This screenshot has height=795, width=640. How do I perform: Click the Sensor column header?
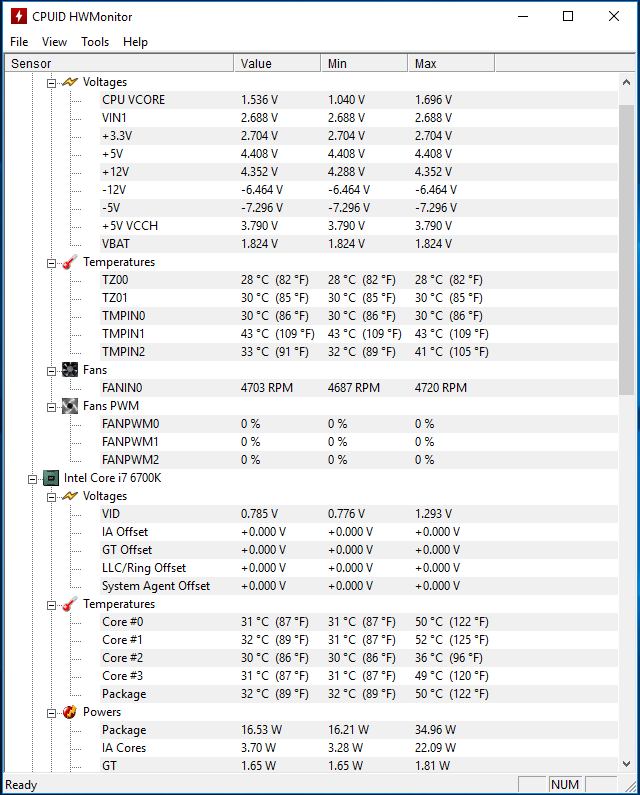pos(119,63)
